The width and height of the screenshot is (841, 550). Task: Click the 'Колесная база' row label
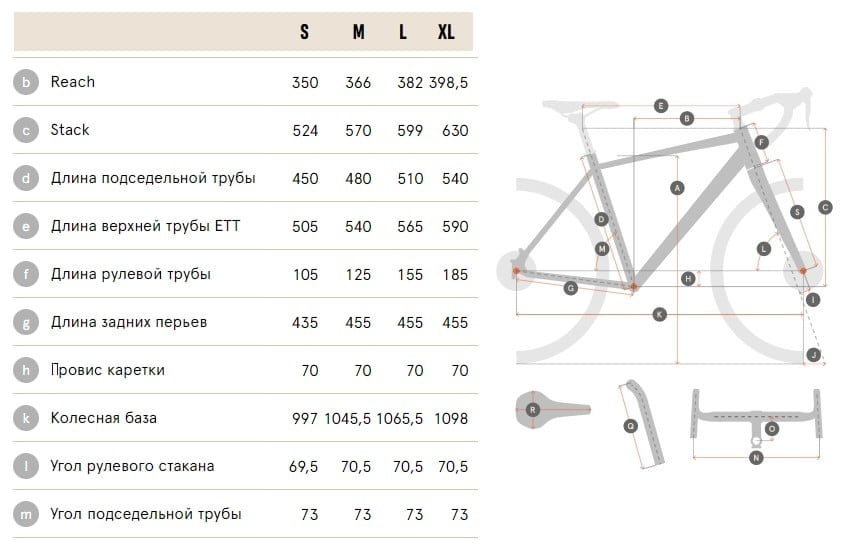[104, 418]
